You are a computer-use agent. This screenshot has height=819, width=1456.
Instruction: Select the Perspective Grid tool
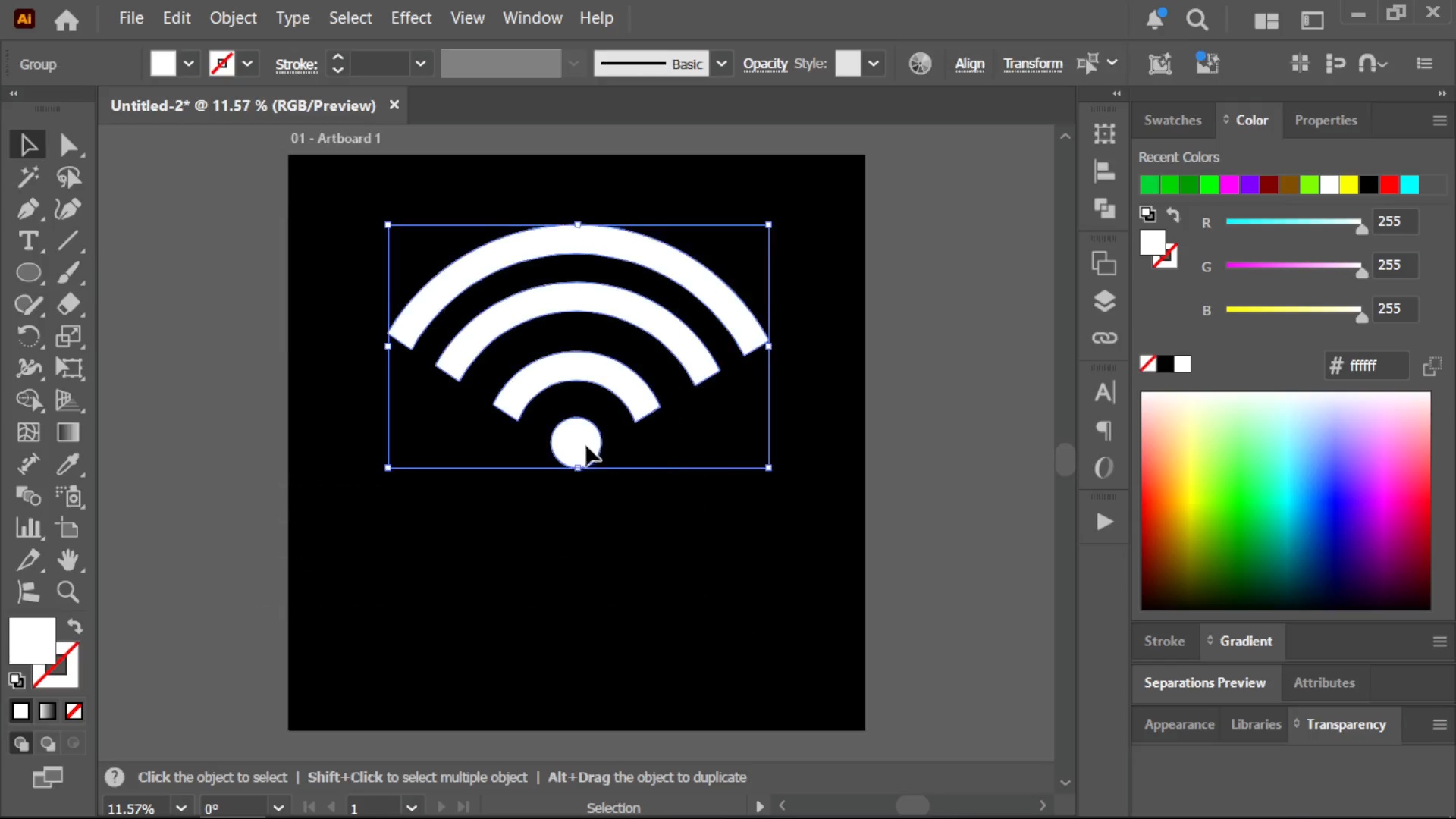pyautogui.click(x=68, y=400)
